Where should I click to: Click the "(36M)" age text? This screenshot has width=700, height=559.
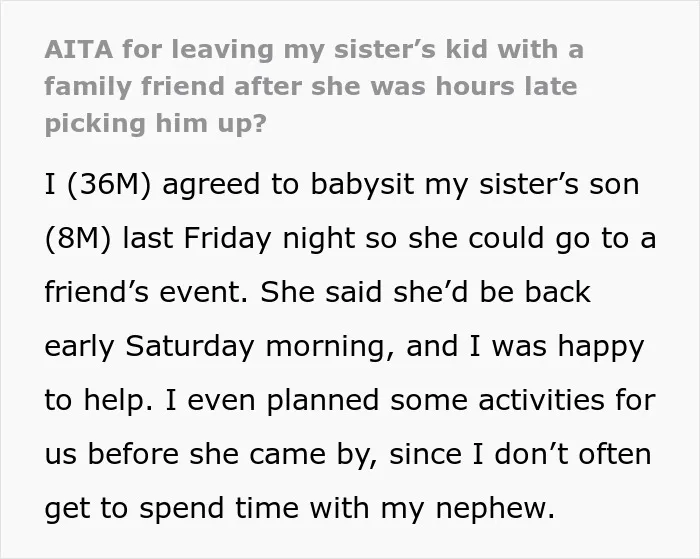coord(108,184)
